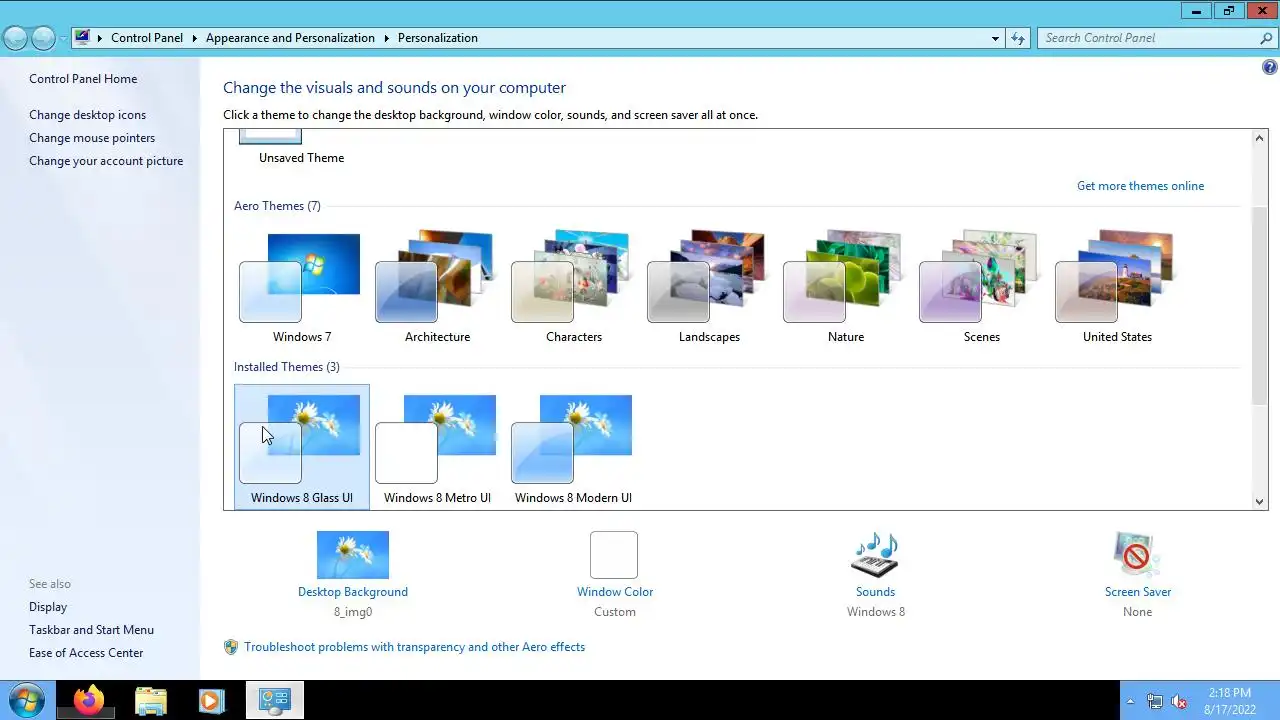Choose the Characters theme

[x=573, y=286]
